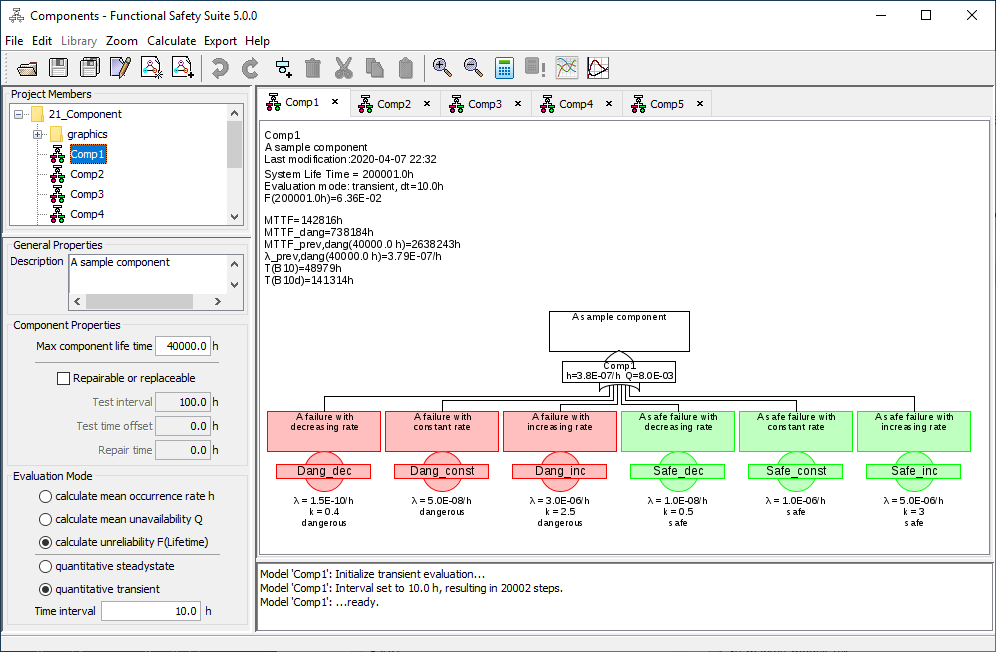Select quantitative steadystate radio button
Viewport: 996px width, 652px height.
[x=45, y=566]
